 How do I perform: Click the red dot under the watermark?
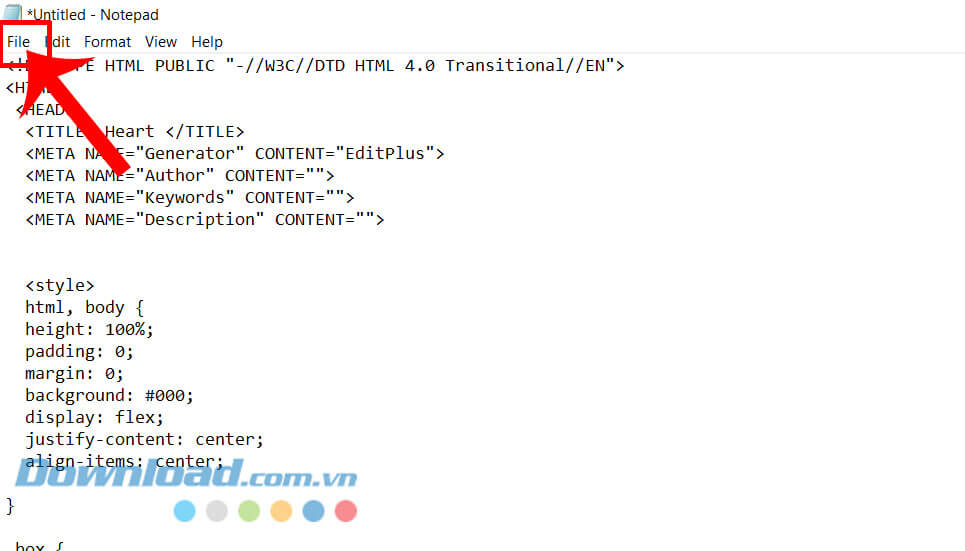tap(345, 511)
